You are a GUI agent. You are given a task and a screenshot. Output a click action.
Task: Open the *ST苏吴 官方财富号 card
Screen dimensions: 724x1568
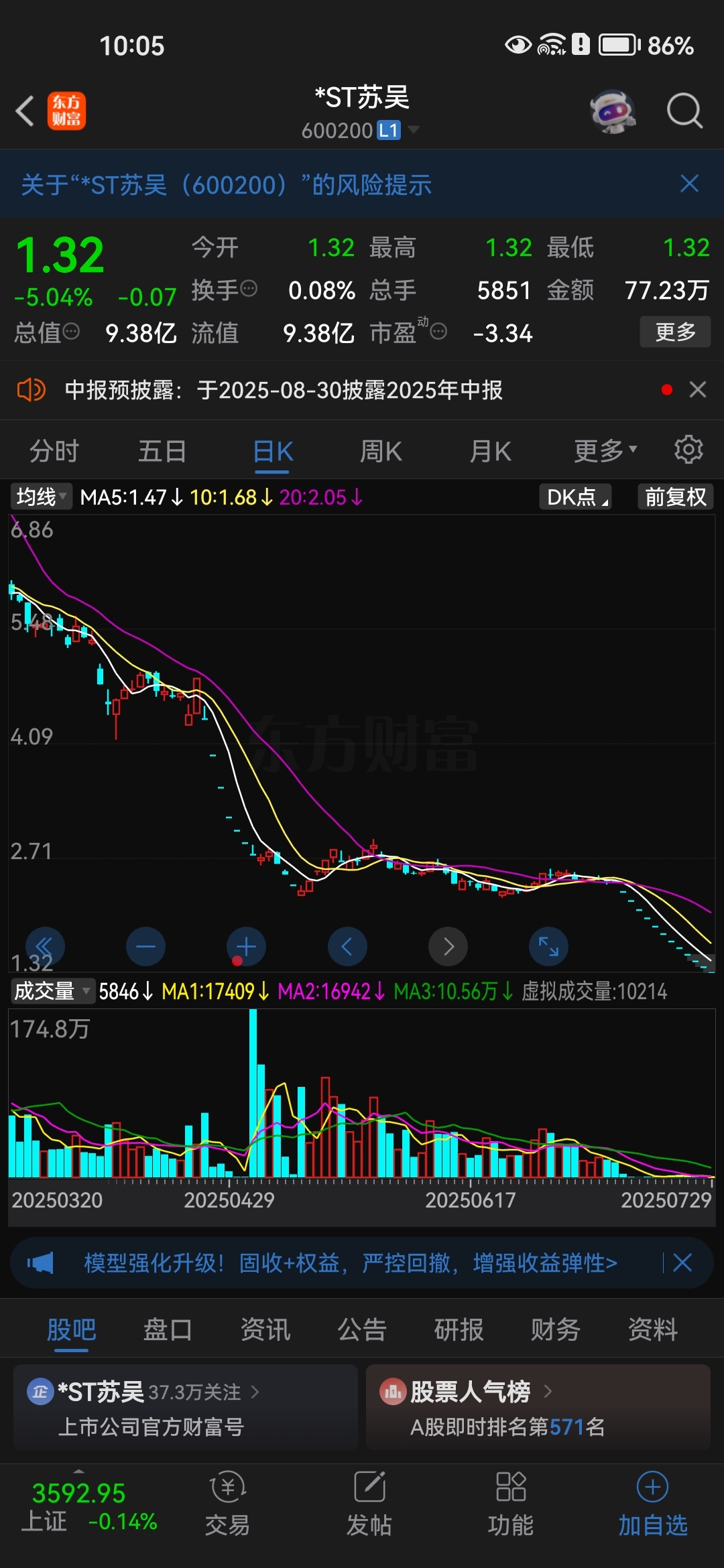coord(186,1407)
